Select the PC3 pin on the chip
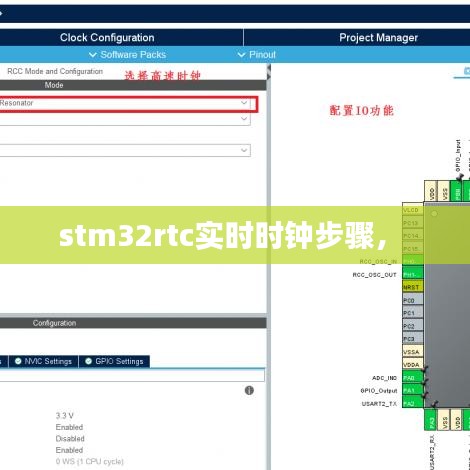This screenshot has height=470, width=470. point(413,339)
